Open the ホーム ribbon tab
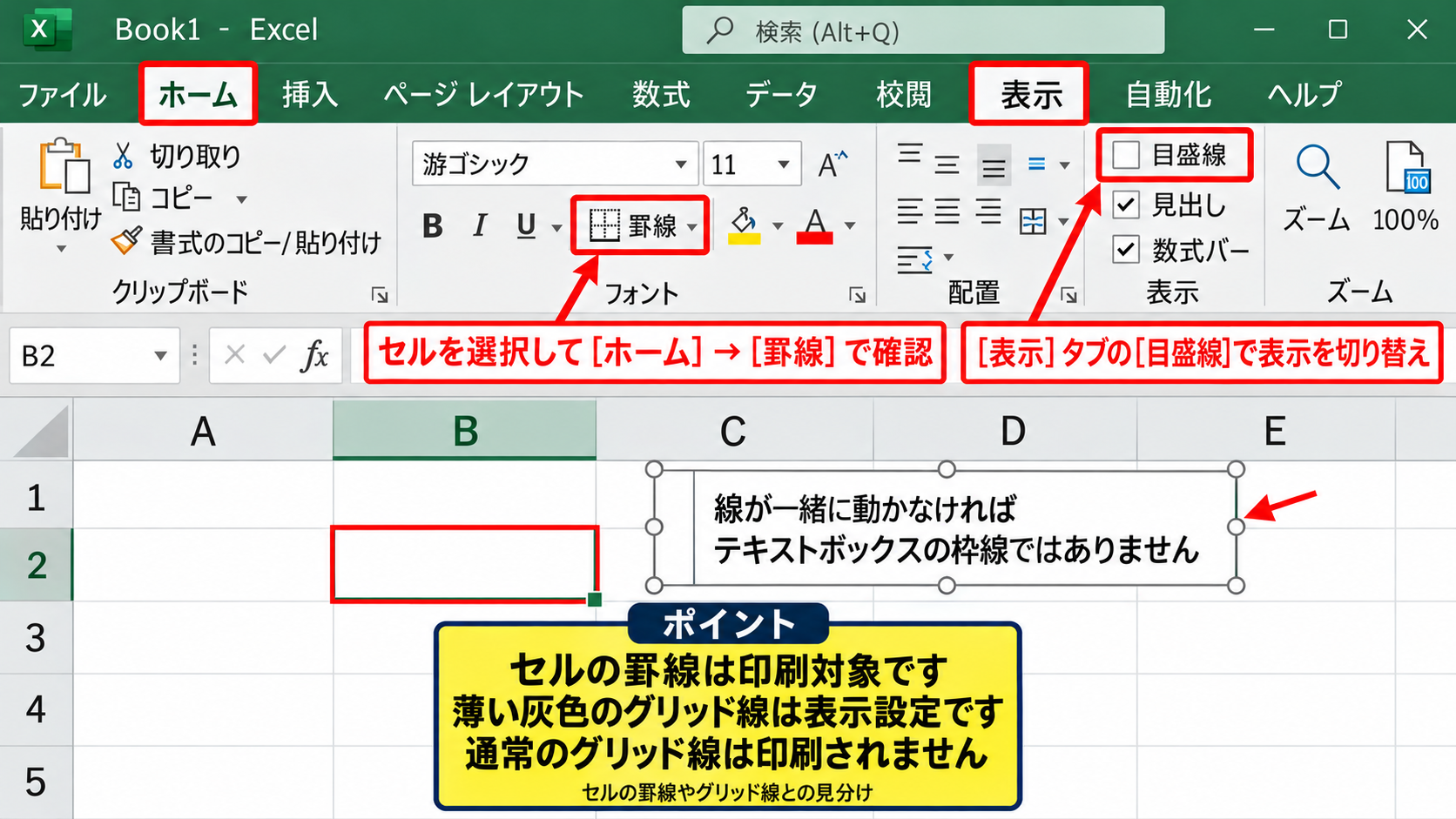The image size is (1456, 819). click(x=198, y=93)
